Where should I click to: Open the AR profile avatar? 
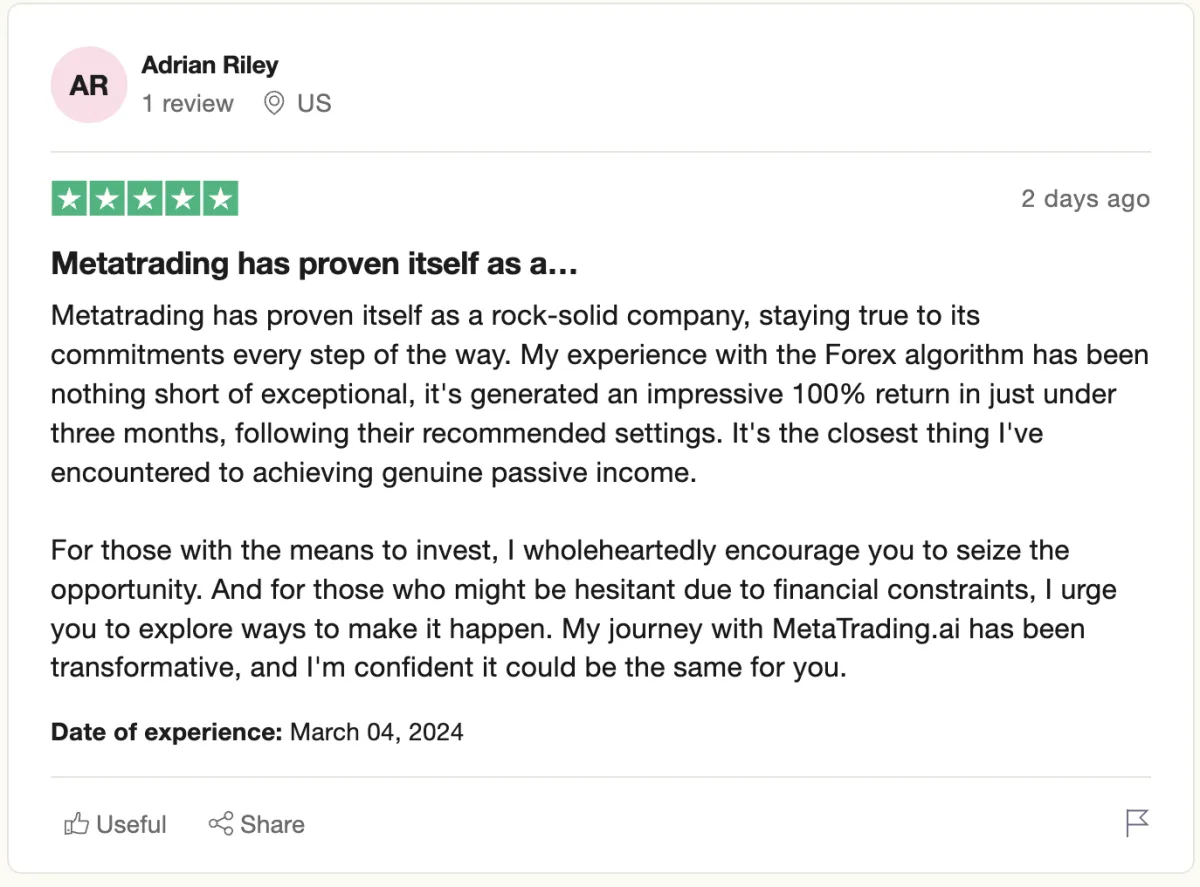click(88, 85)
